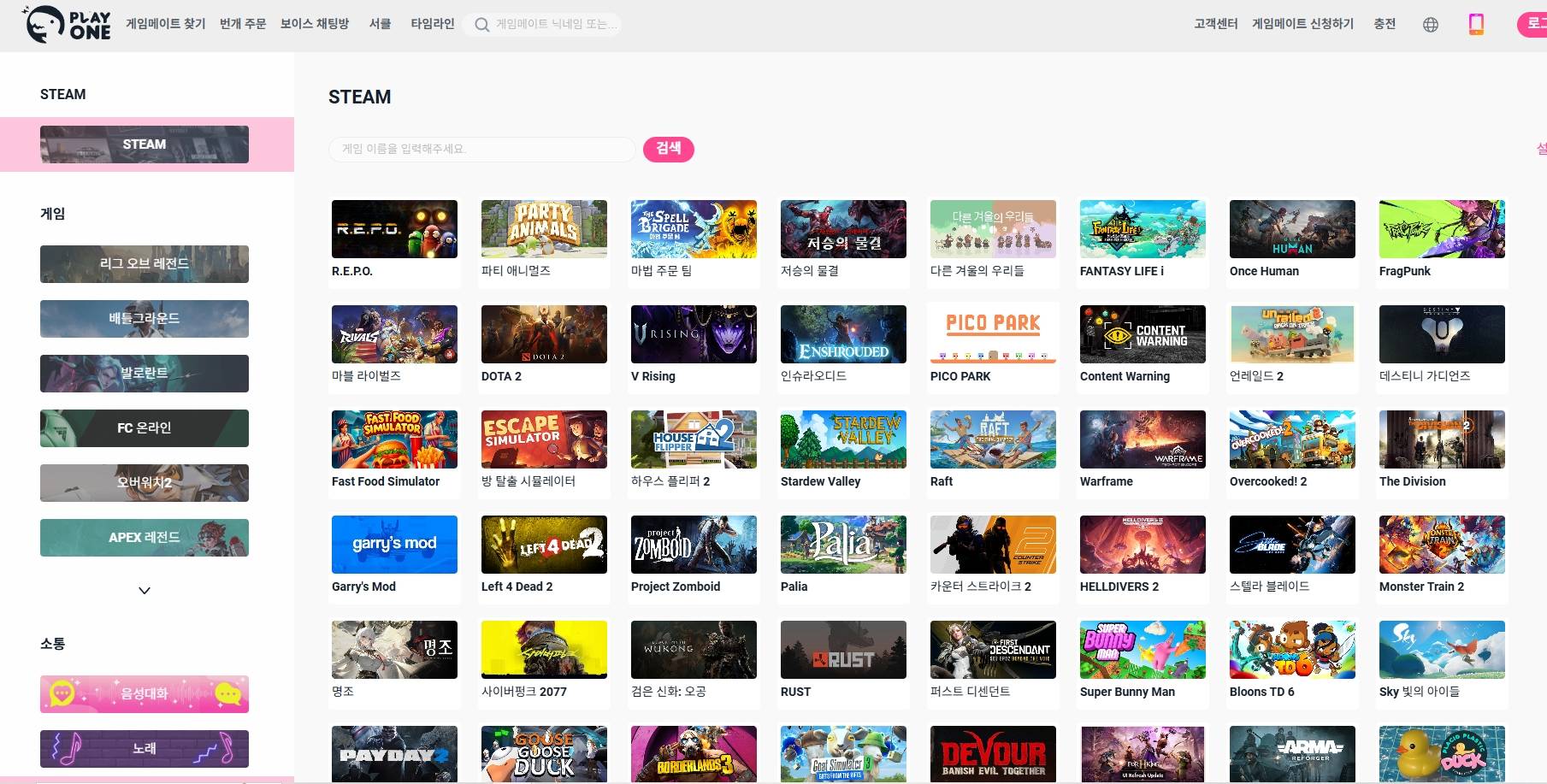Select 리그 오브 레전드 in sidebar
The height and width of the screenshot is (784, 1547).
pyautogui.click(x=145, y=264)
